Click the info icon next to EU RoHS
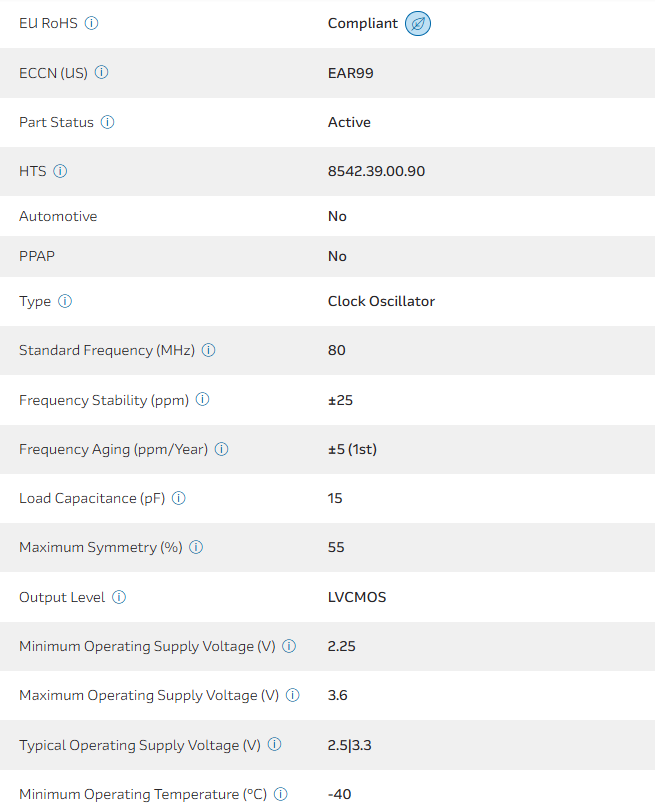Screen dimensions: 655x810 click(x=92, y=23)
